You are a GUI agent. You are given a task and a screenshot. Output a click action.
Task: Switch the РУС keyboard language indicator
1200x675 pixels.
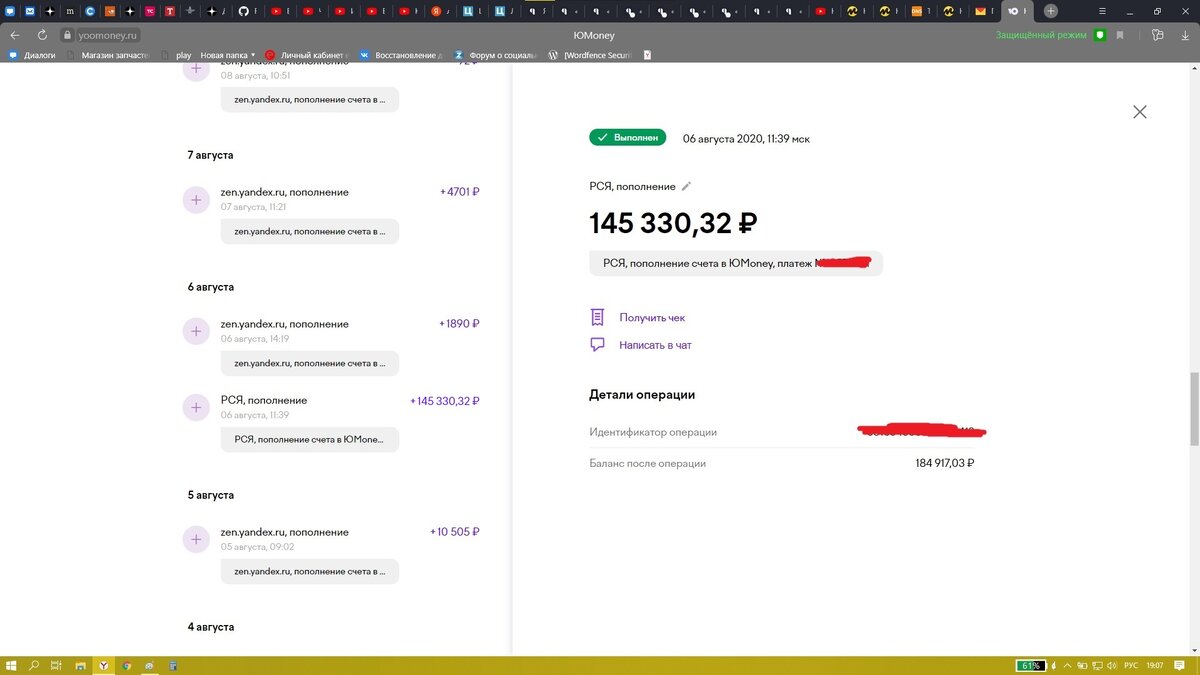(1131, 665)
